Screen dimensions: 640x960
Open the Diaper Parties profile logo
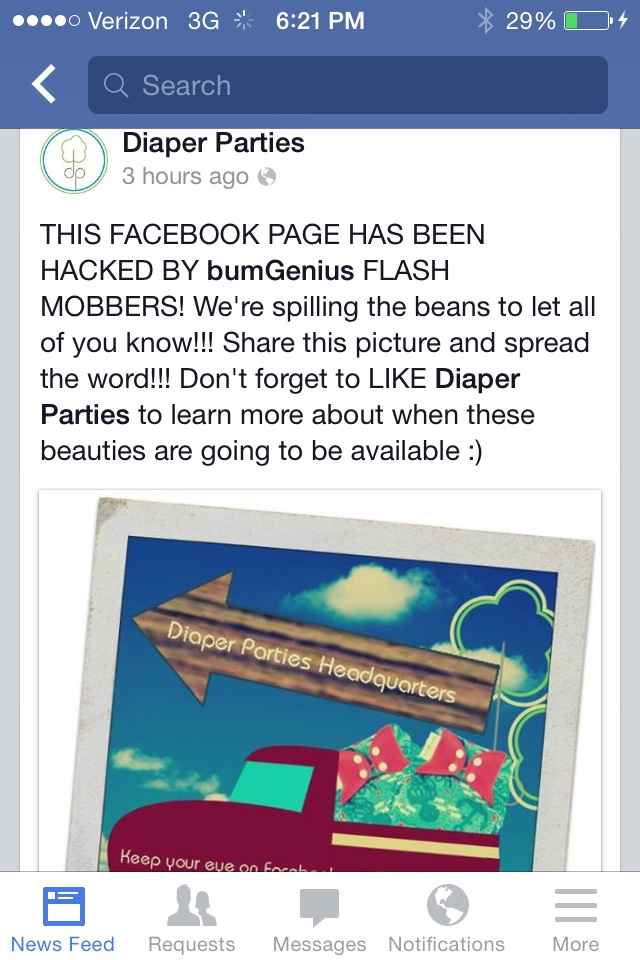(73, 160)
